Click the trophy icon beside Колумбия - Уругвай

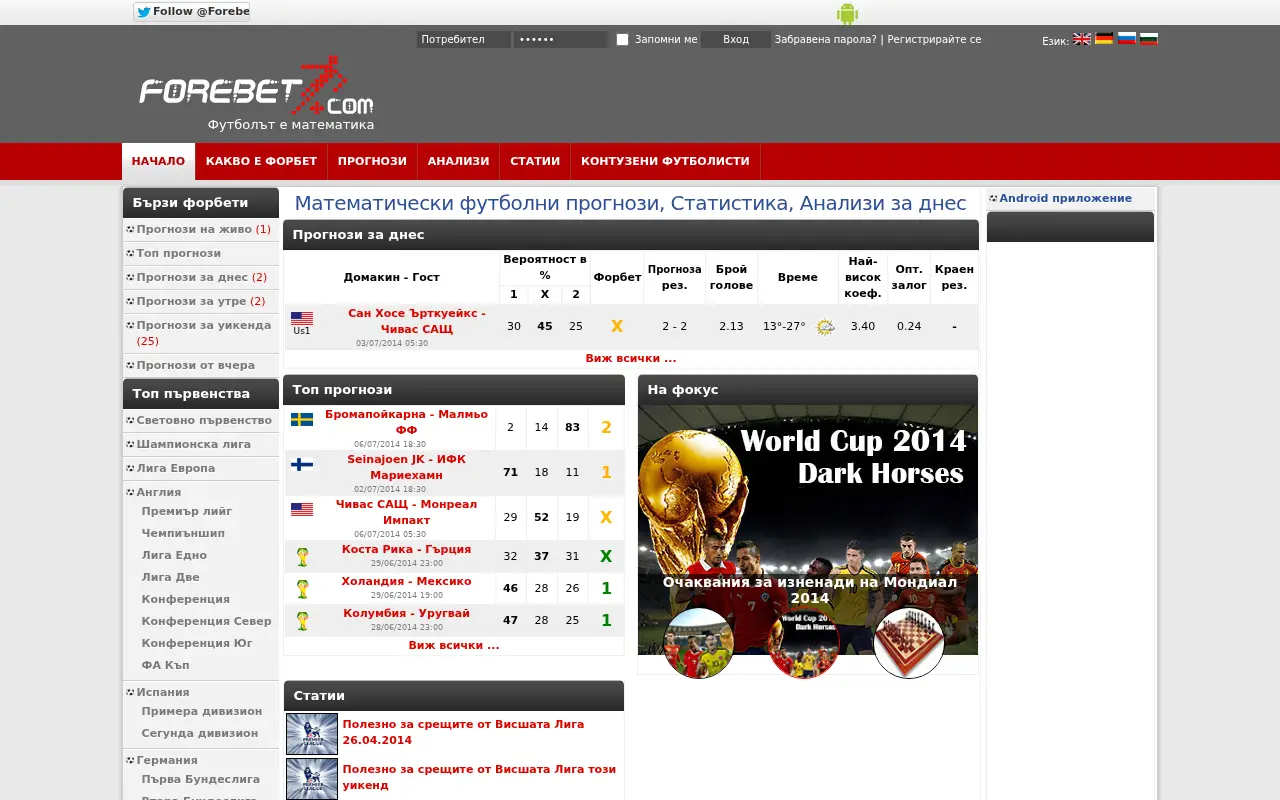(302, 621)
